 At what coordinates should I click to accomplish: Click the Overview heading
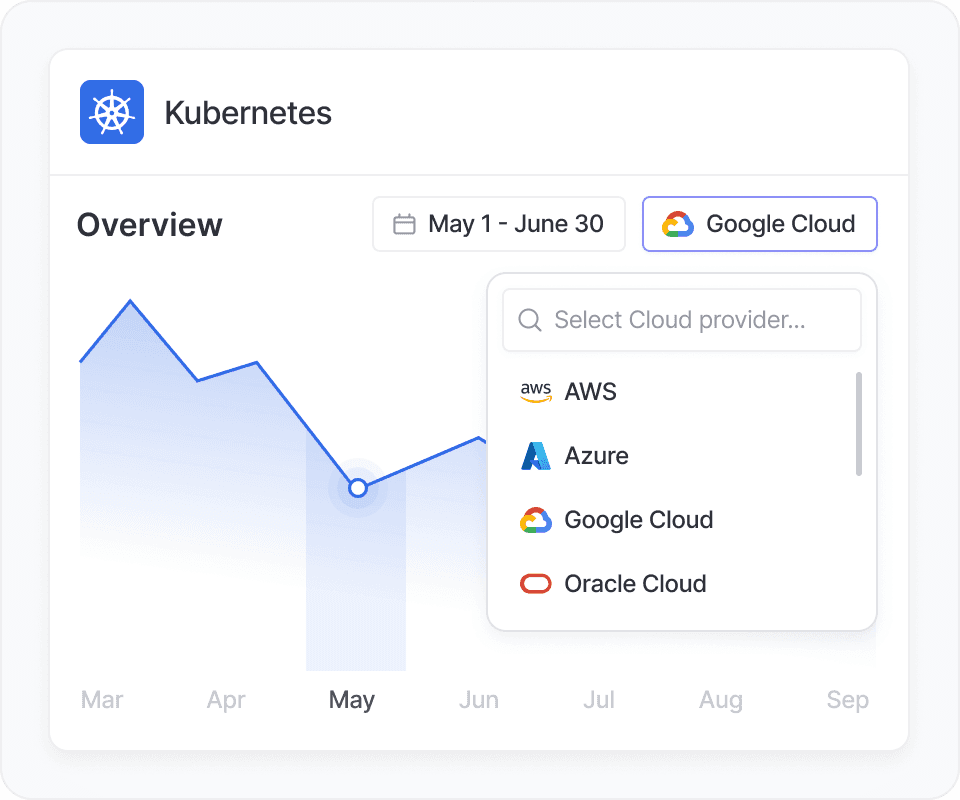(x=150, y=225)
